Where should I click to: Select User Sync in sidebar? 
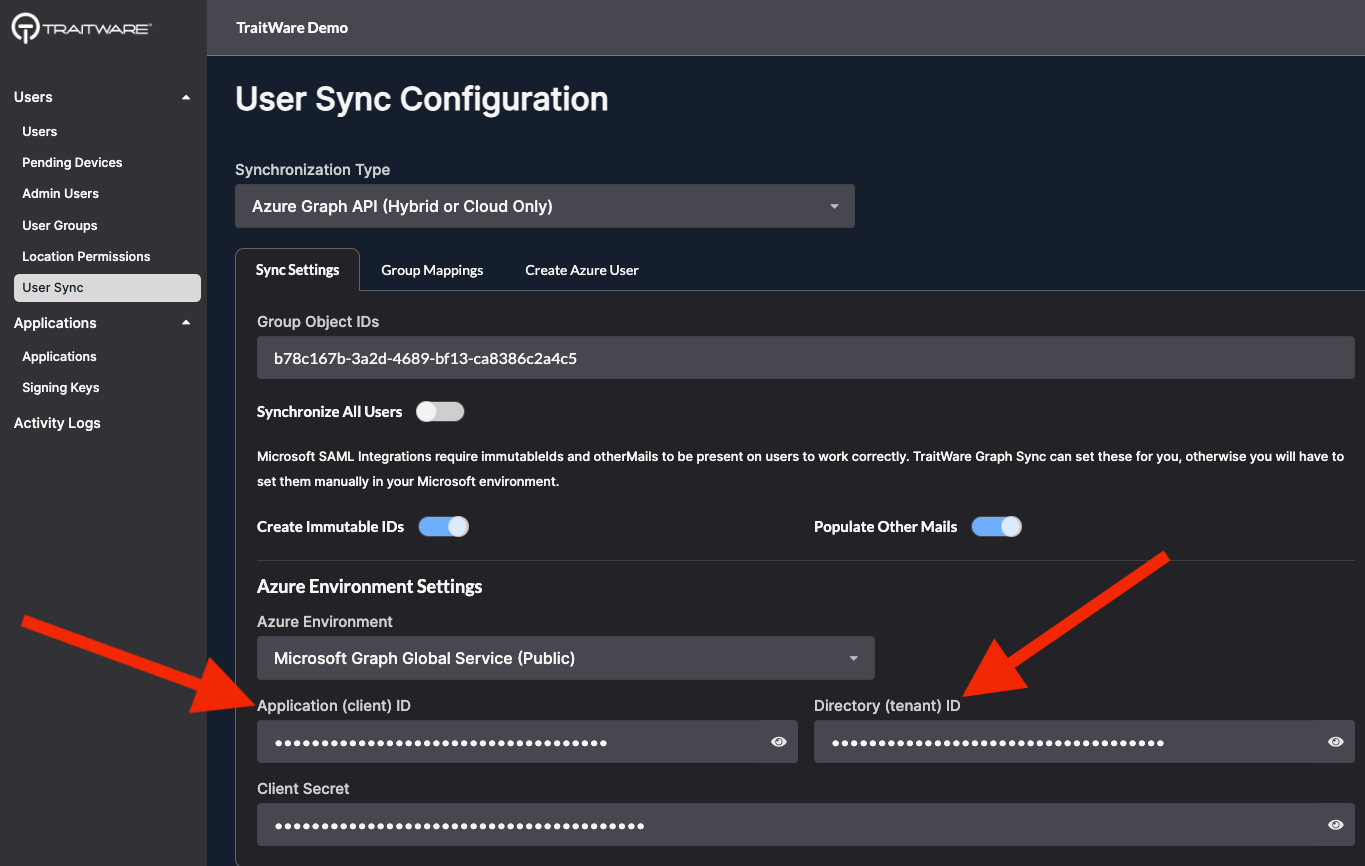(x=107, y=287)
